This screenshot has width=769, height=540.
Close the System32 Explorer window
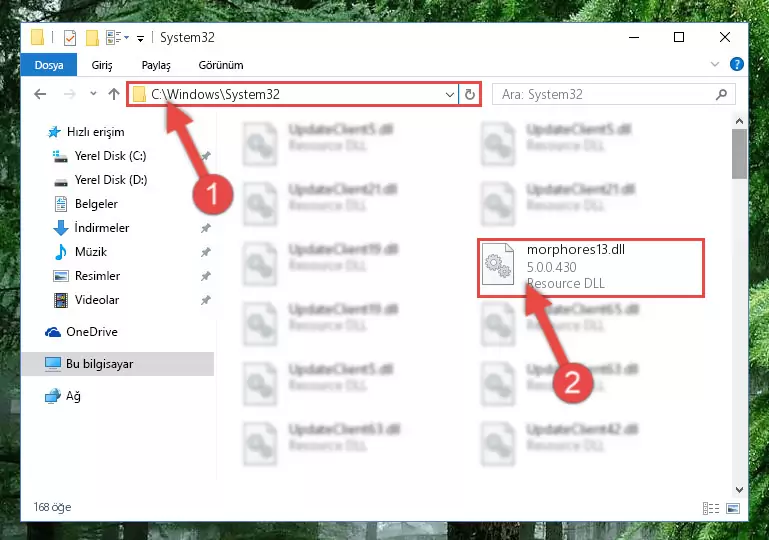[x=724, y=37]
